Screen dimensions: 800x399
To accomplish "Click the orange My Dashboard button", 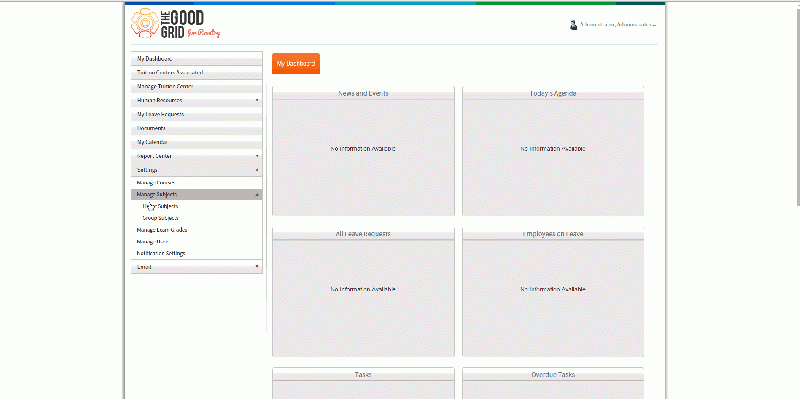I will point(296,64).
